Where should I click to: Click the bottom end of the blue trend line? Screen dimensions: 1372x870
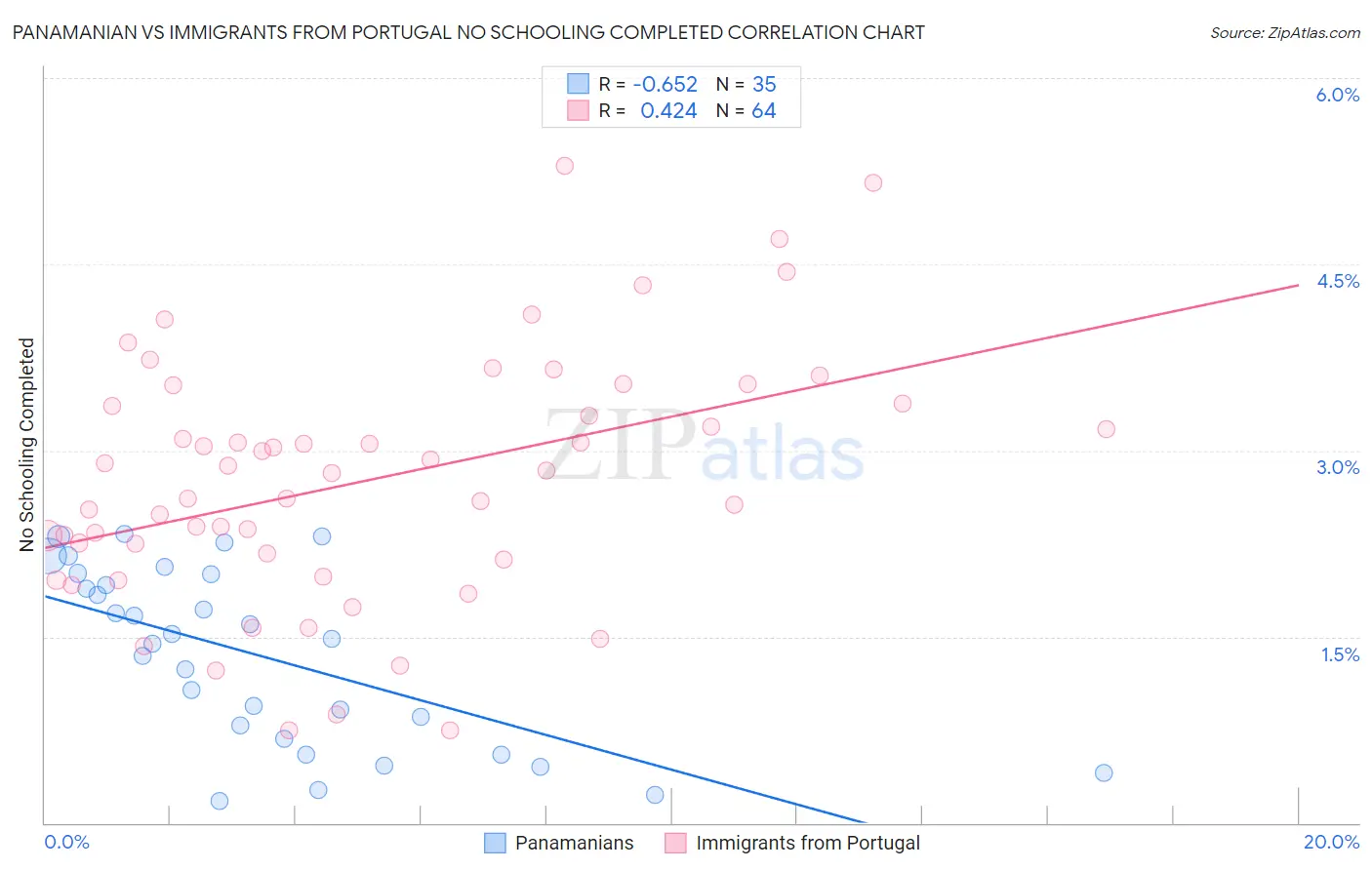865,823
